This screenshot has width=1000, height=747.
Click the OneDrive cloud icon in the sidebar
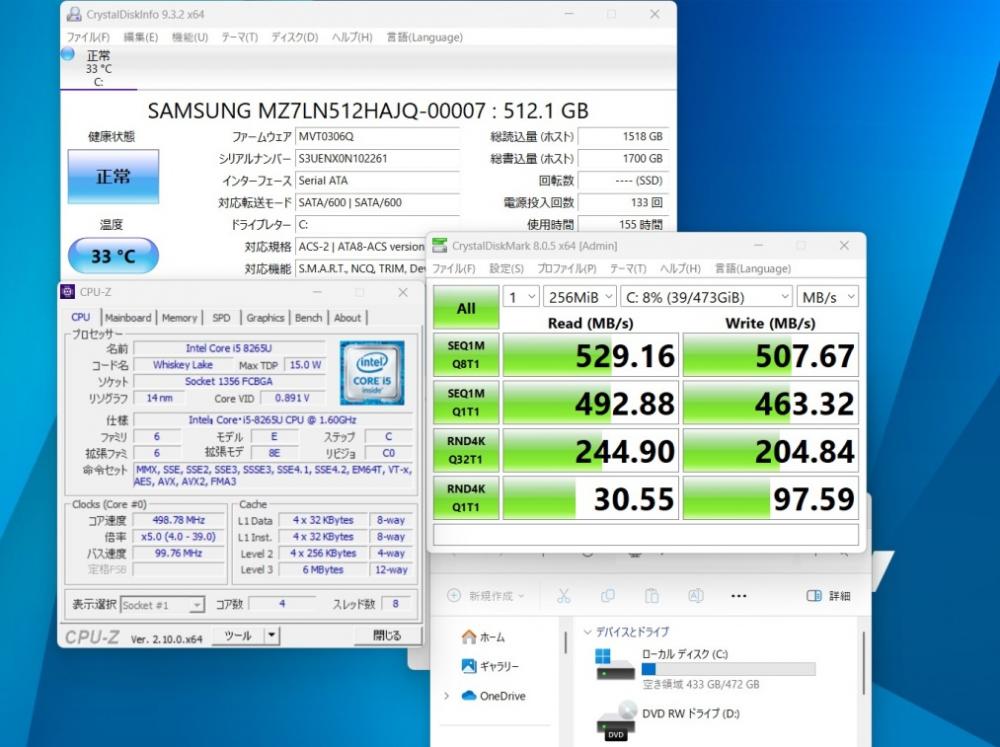point(469,695)
